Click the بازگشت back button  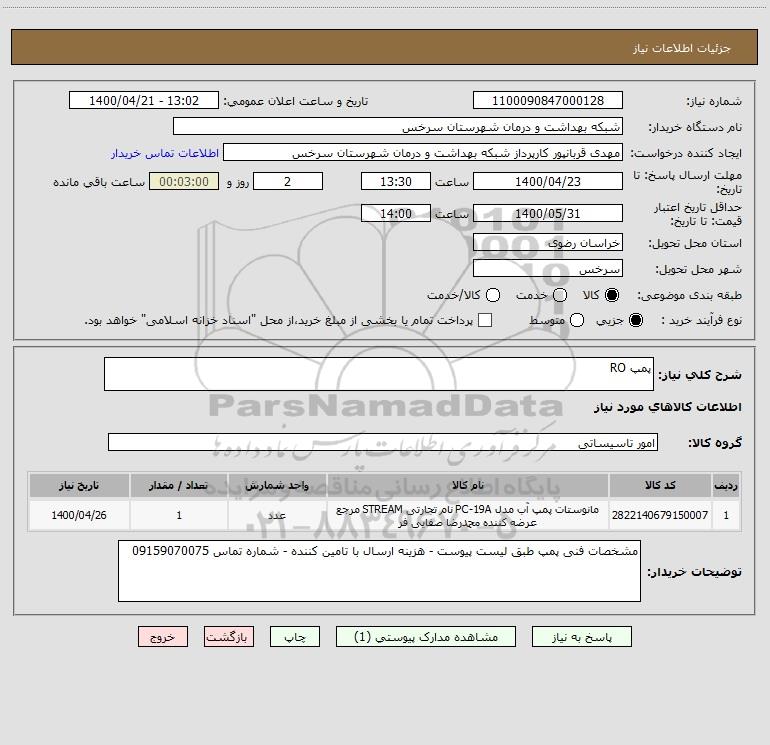[229, 637]
